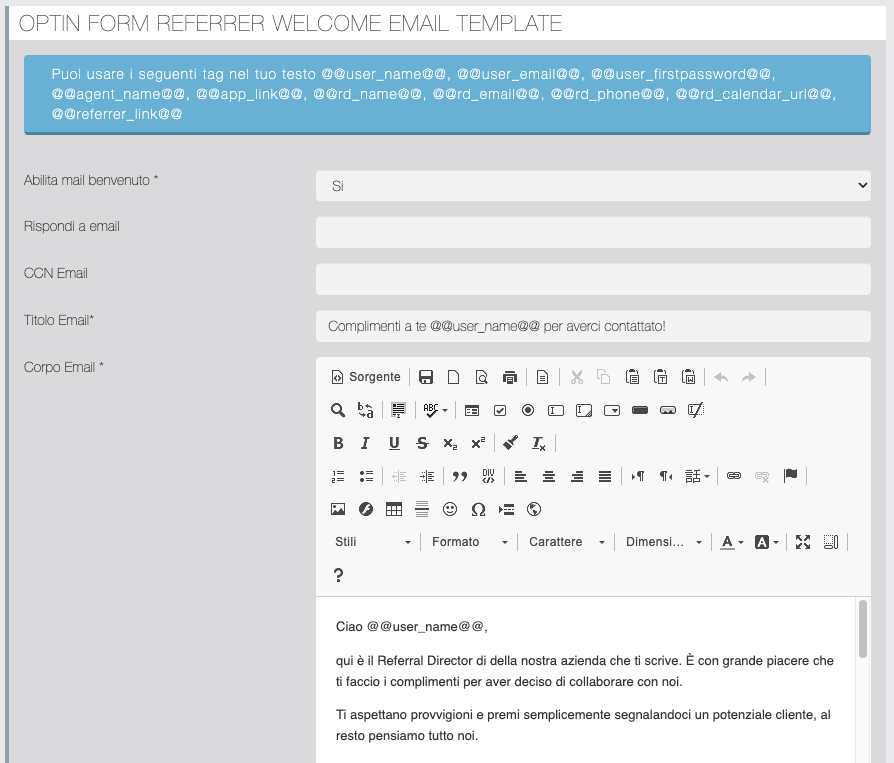
Task: Maximize the editor with the fullscreen icon
Action: [x=802, y=542]
